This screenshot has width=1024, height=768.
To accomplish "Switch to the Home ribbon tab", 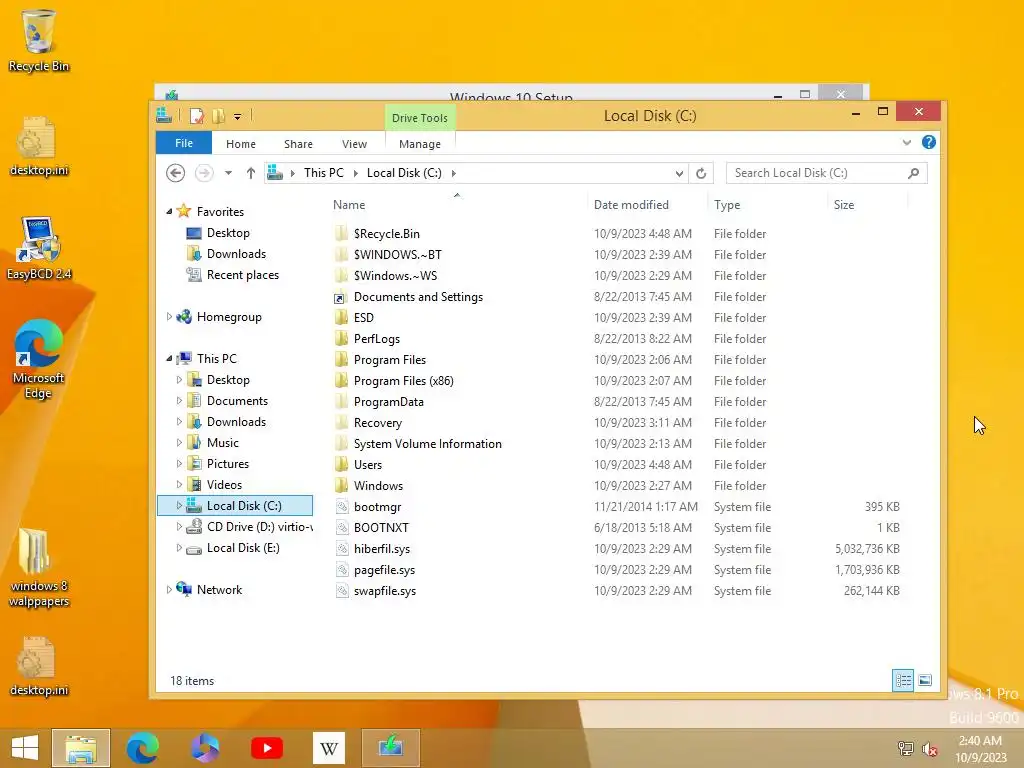I will pyautogui.click(x=241, y=144).
